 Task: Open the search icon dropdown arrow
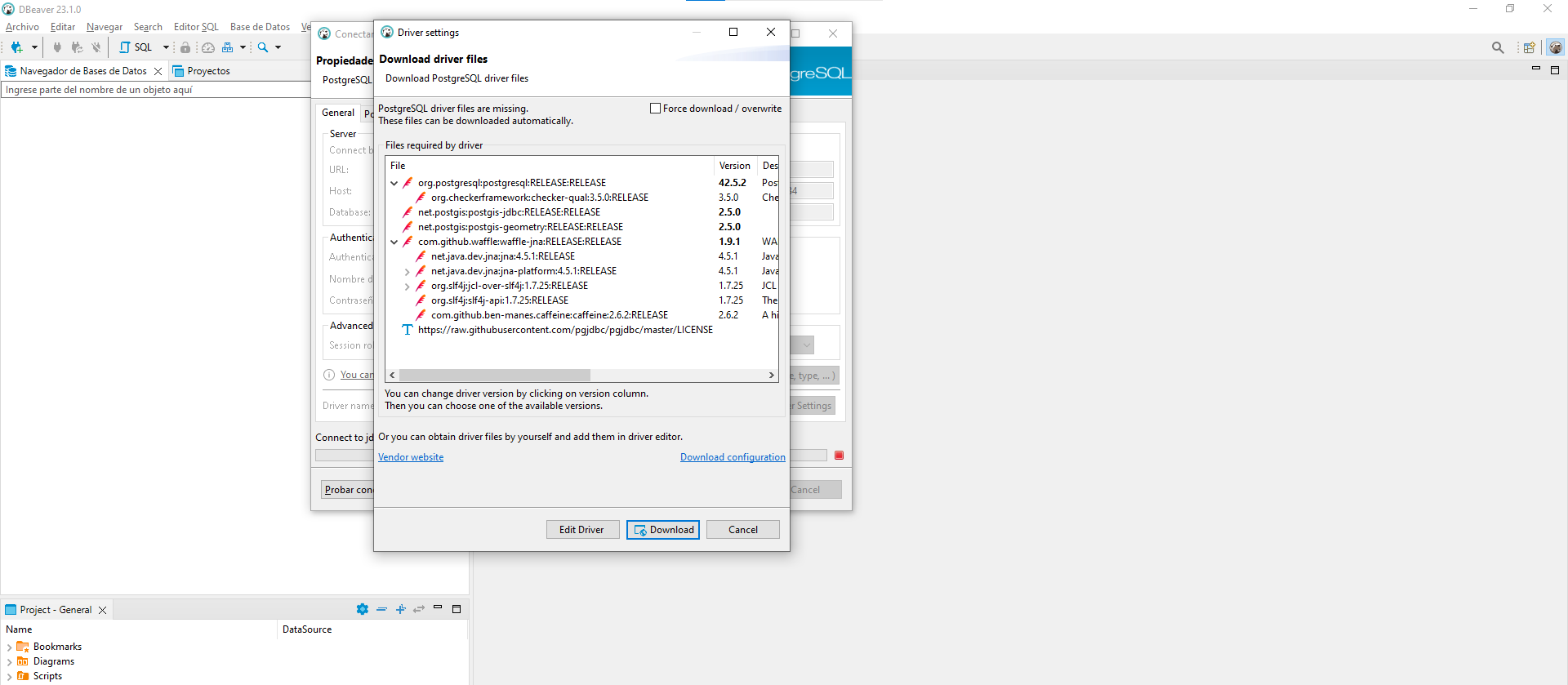tap(278, 47)
